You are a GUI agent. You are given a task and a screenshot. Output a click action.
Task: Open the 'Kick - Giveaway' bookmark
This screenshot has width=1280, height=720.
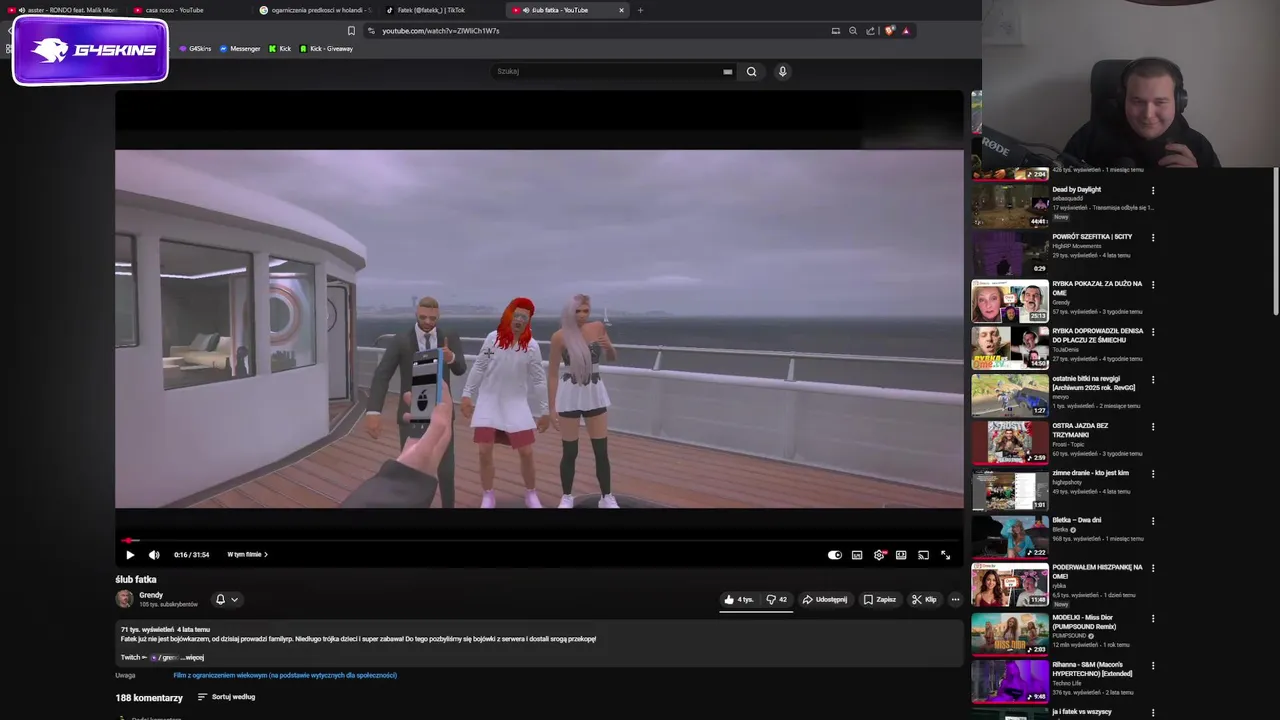(x=326, y=49)
